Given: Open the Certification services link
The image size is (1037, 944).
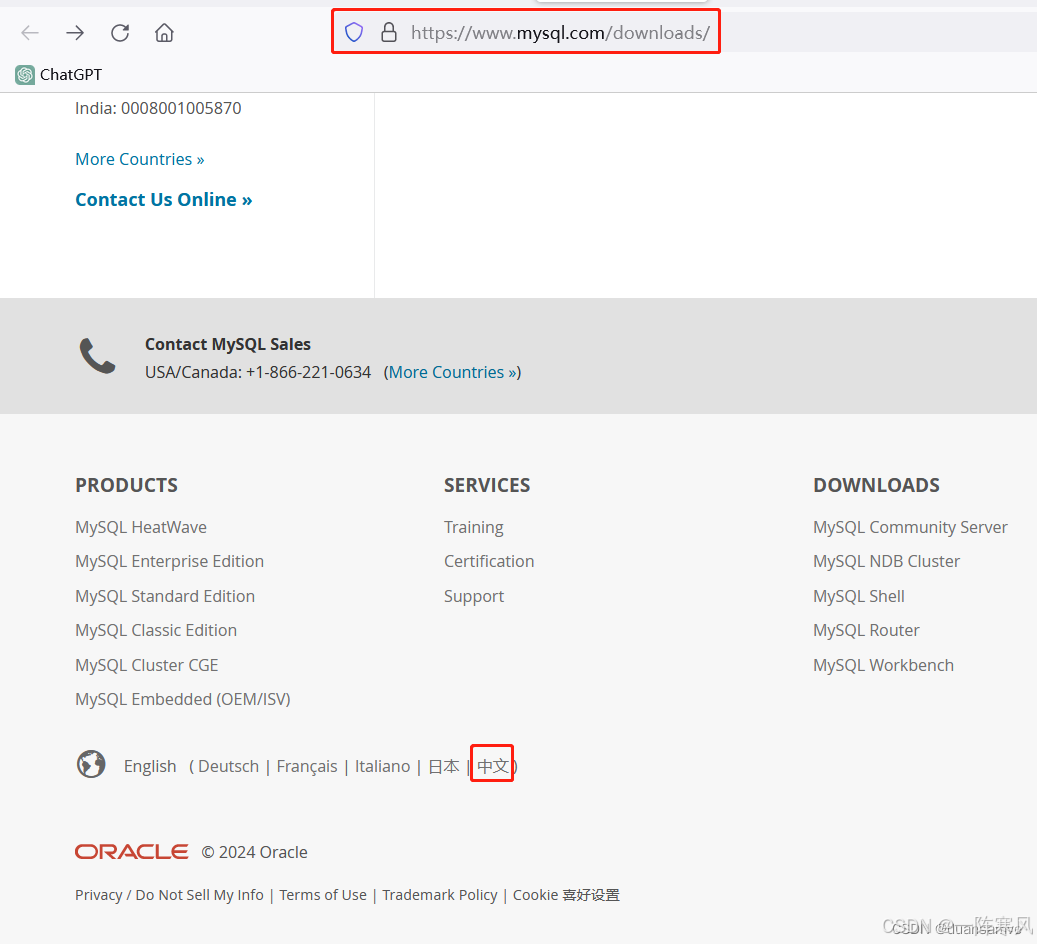Looking at the screenshot, I should point(489,562).
